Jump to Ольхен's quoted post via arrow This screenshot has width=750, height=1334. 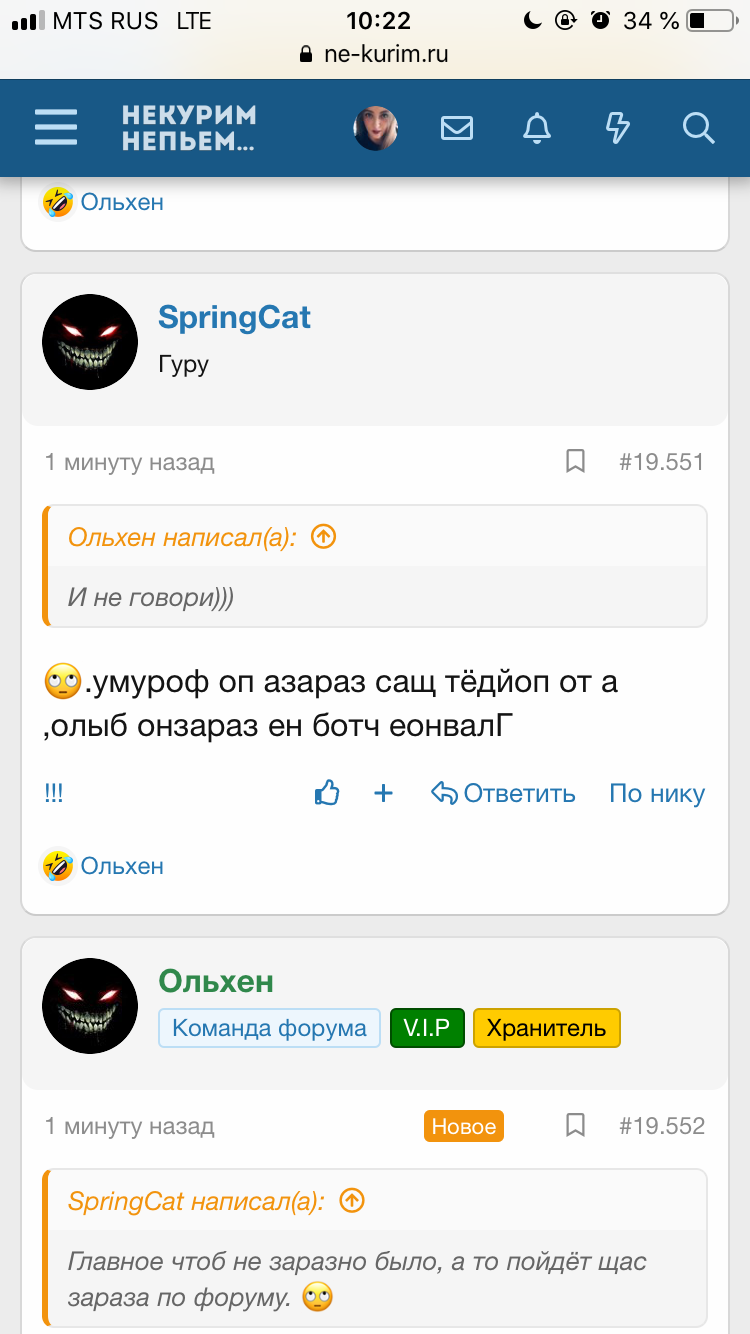click(324, 537)
